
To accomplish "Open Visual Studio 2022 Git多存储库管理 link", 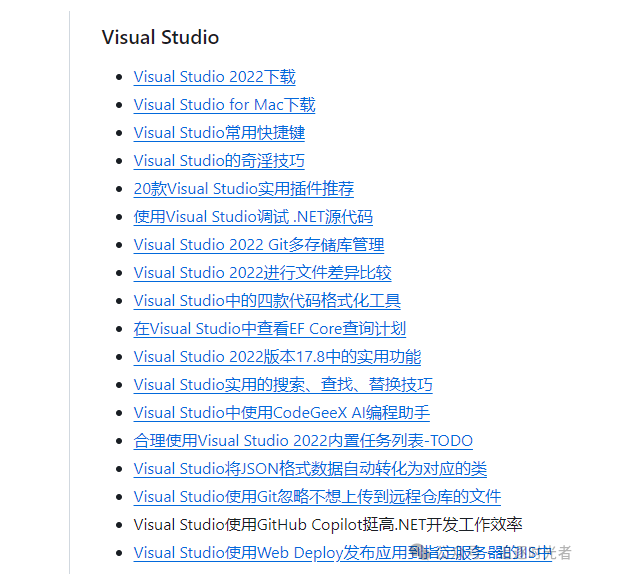I will tap(259, 245).
